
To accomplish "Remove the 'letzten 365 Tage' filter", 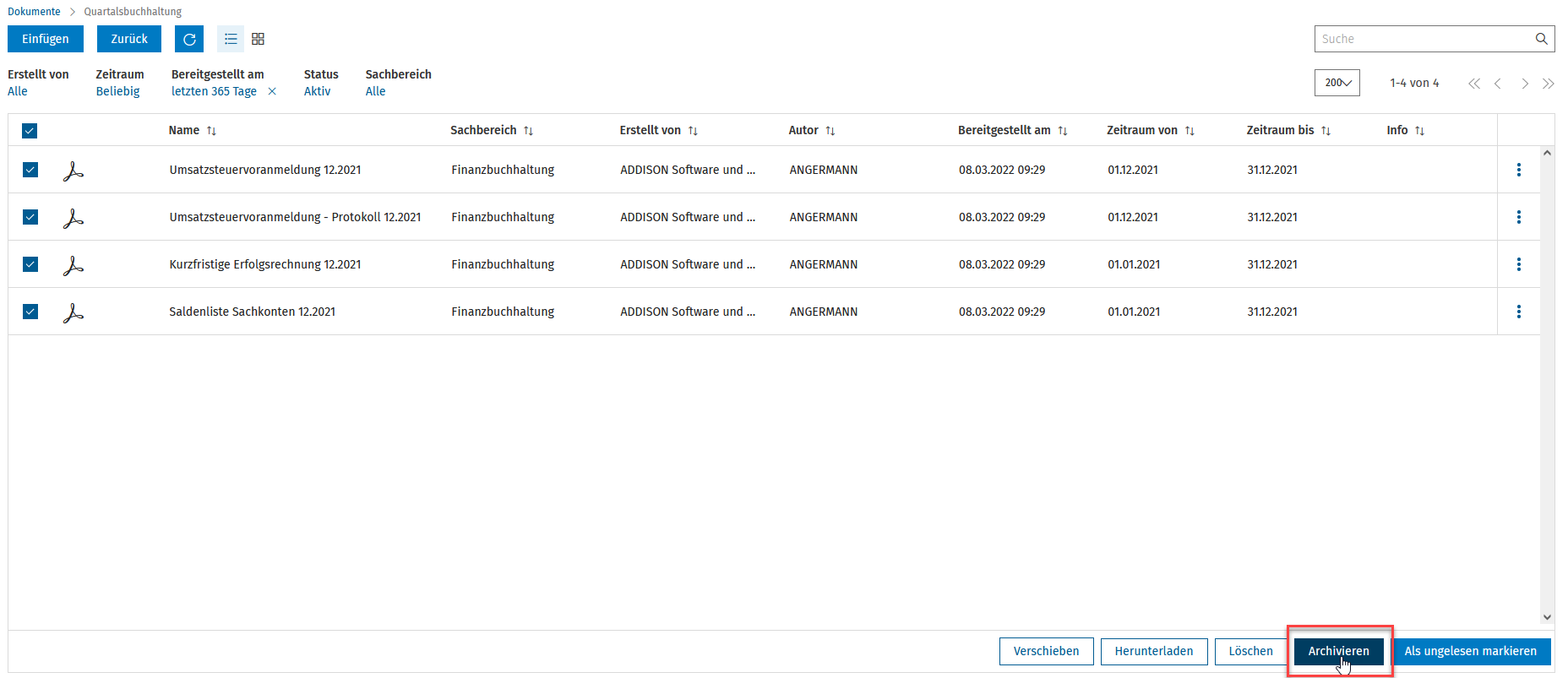I will (x=272, y=91).
